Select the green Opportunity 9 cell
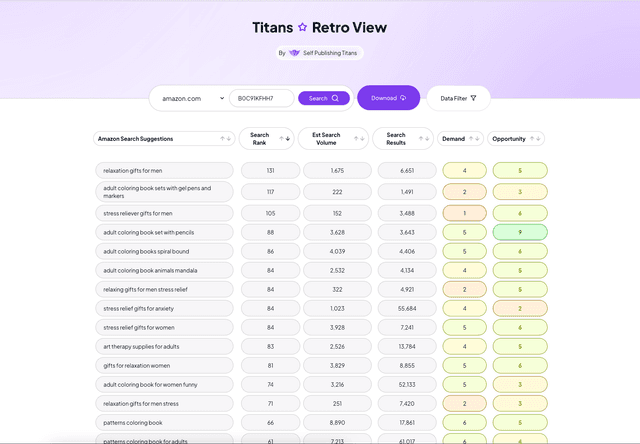This screenshot has height=444, width=640. coord(519,232)
